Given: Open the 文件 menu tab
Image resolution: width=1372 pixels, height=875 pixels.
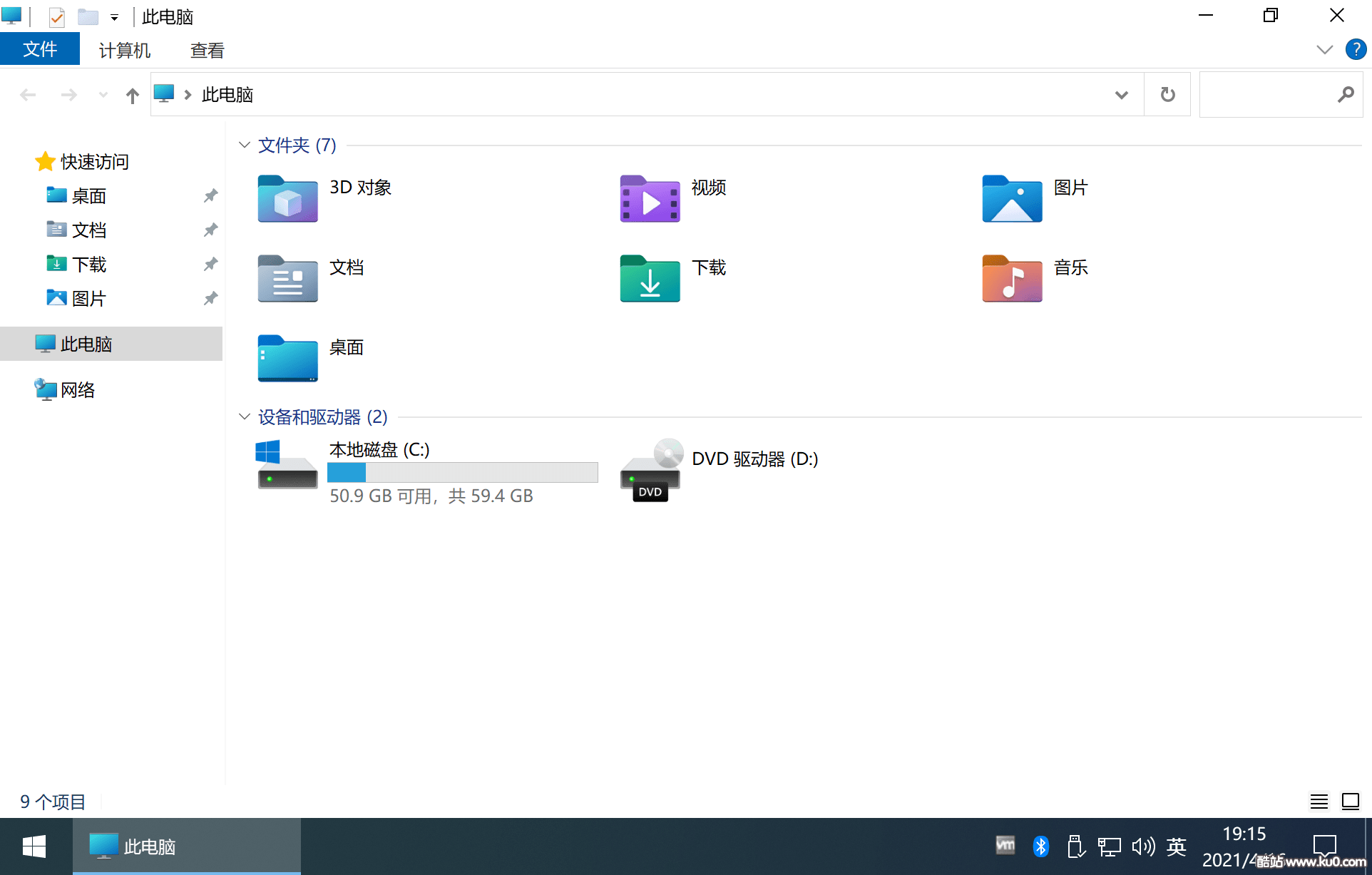Looking at the screenshot, I should pos(40,49).
